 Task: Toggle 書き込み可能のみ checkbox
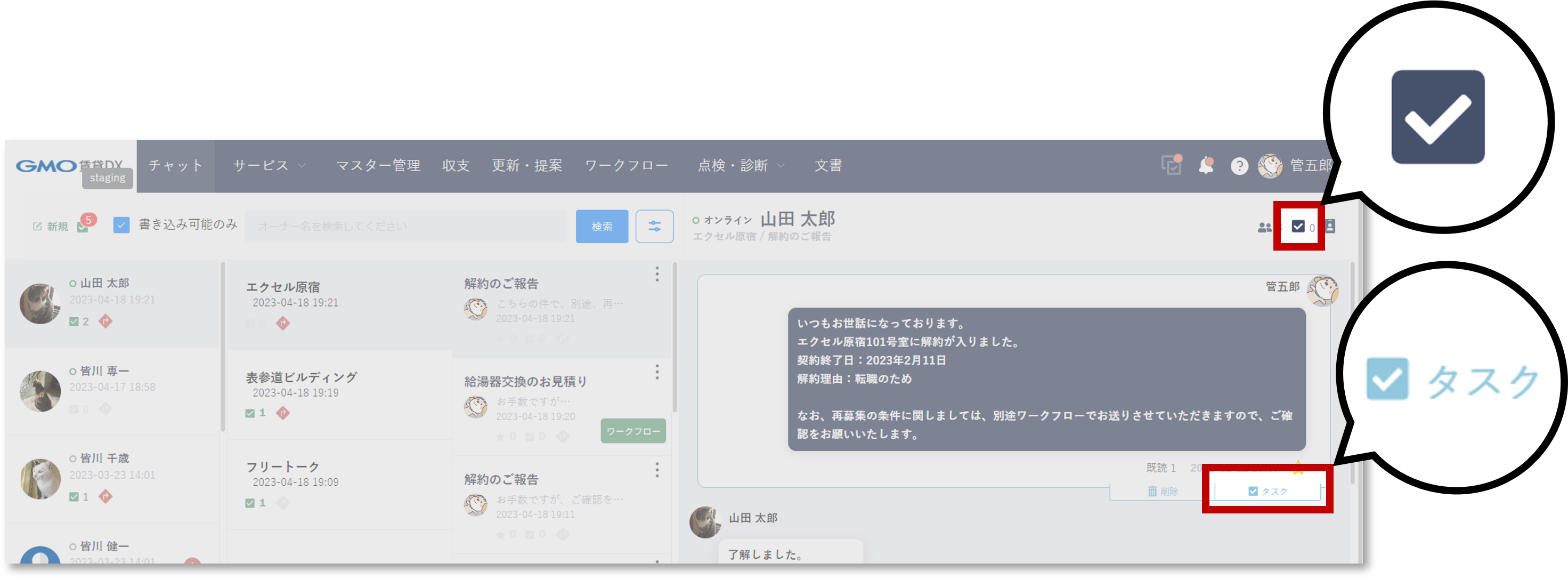tap(121, 226)
